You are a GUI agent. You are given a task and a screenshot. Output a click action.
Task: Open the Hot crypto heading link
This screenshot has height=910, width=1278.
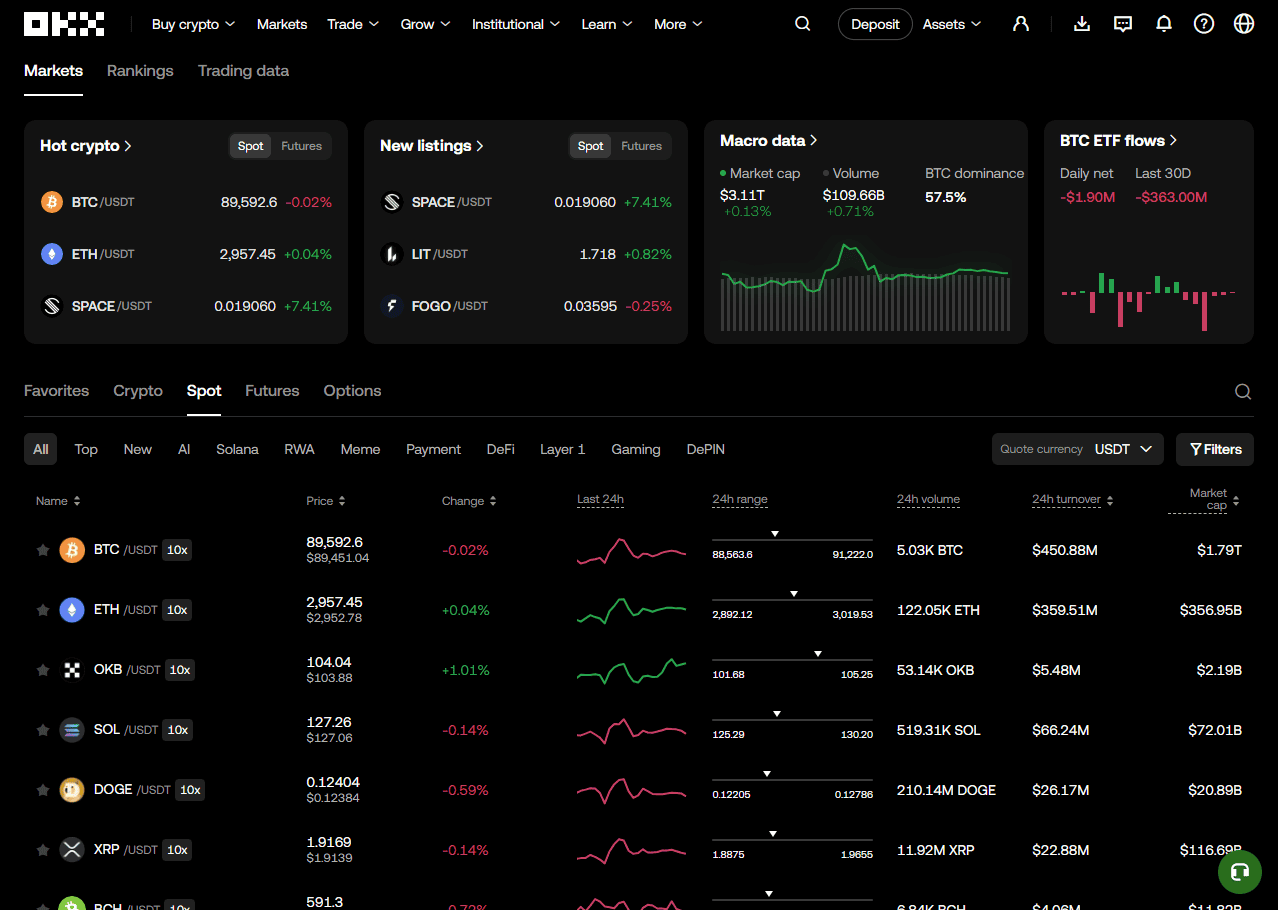86,146
